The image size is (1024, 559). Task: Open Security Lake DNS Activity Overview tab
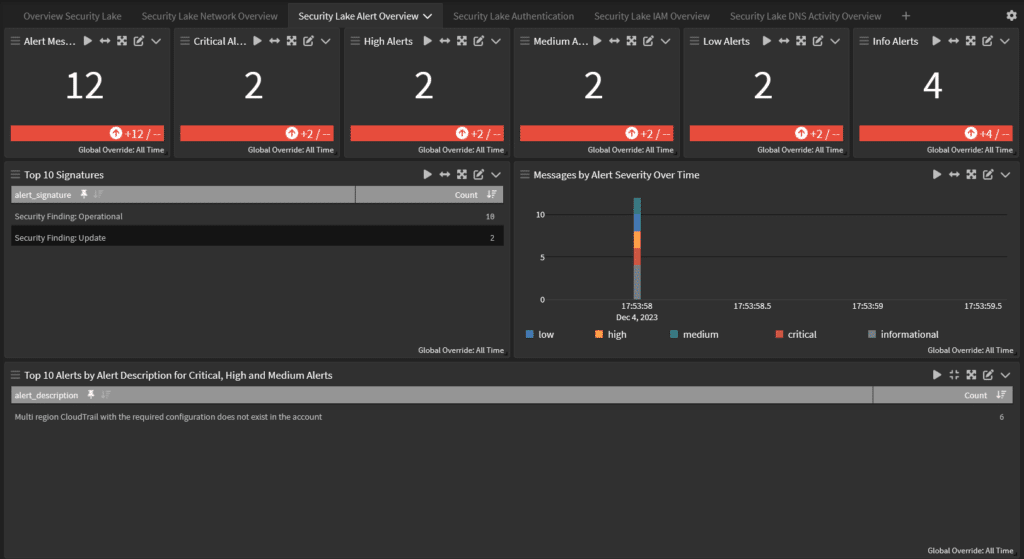coord(805,16)
